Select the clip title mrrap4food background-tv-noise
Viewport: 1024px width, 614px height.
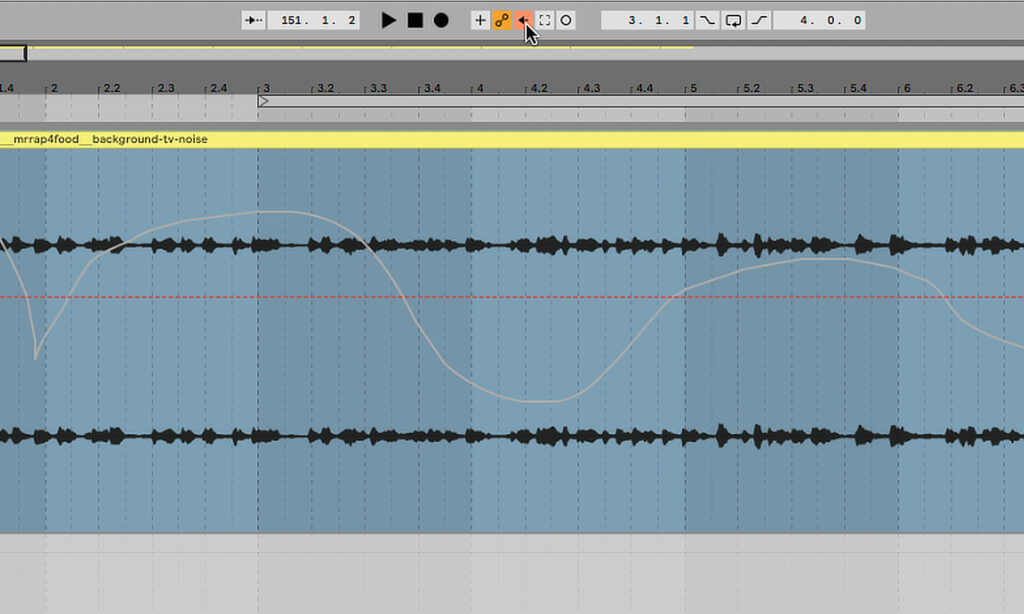pyautogui.click(x=110, y=139)
